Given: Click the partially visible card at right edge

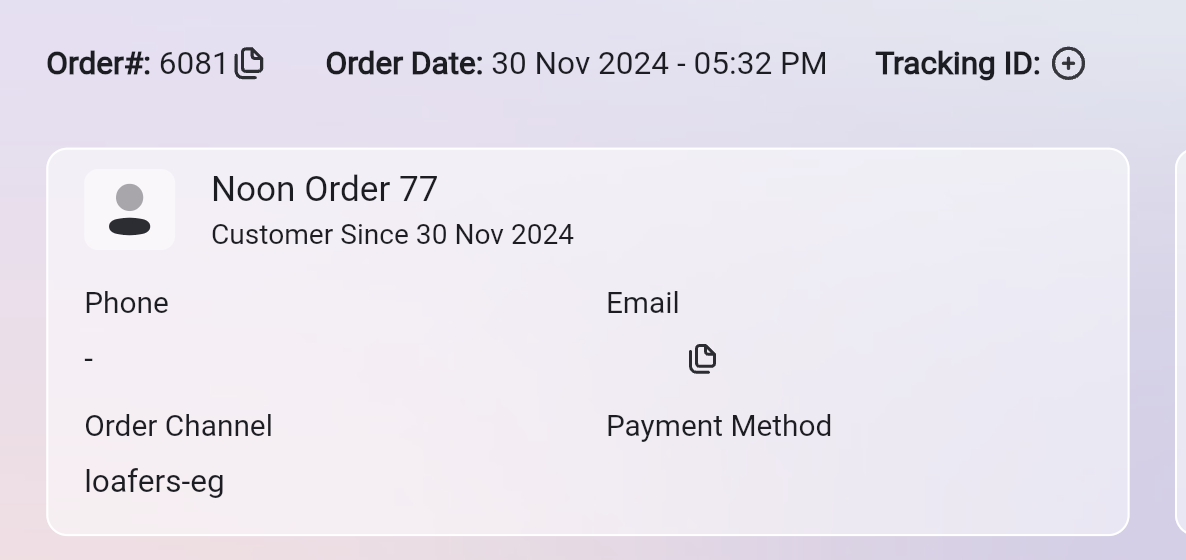Looking at the screenshot, I should (1180, 340).
